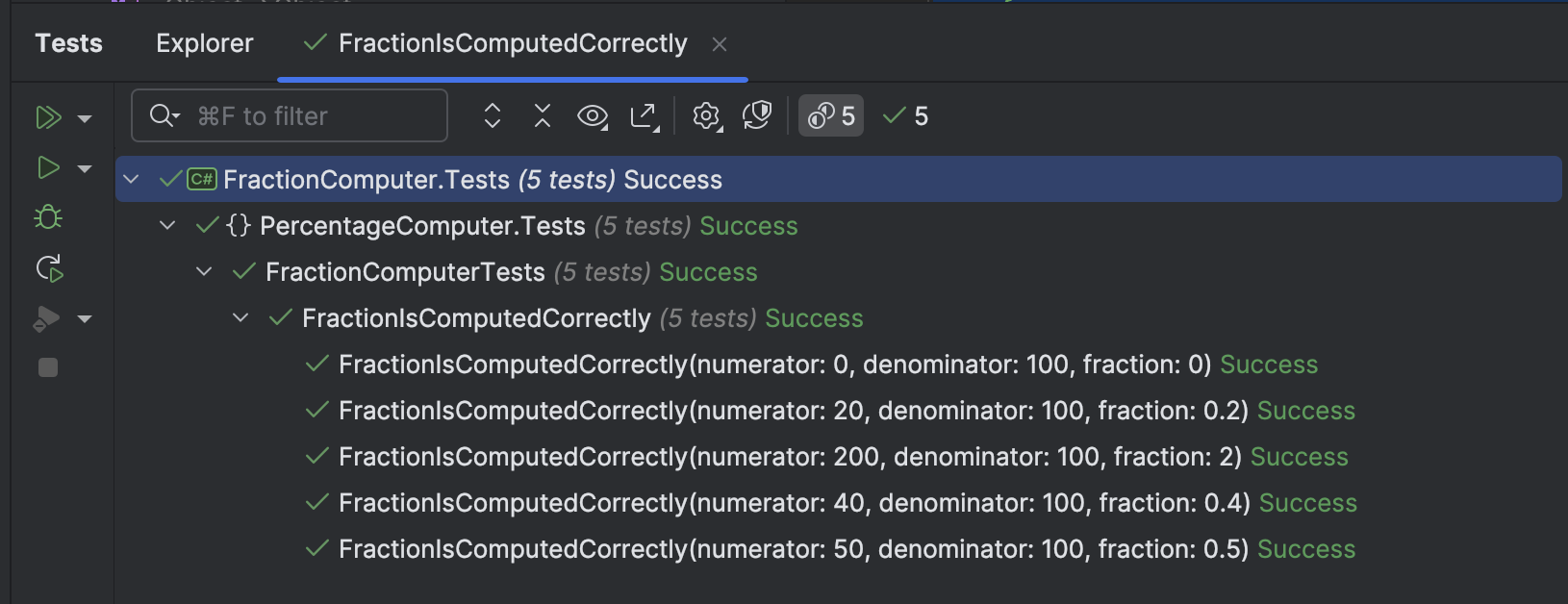Expand all test nodes in tree
The width and height of the screenshot is (1568, 604).
pyautogui.click(x=493, y=116)
